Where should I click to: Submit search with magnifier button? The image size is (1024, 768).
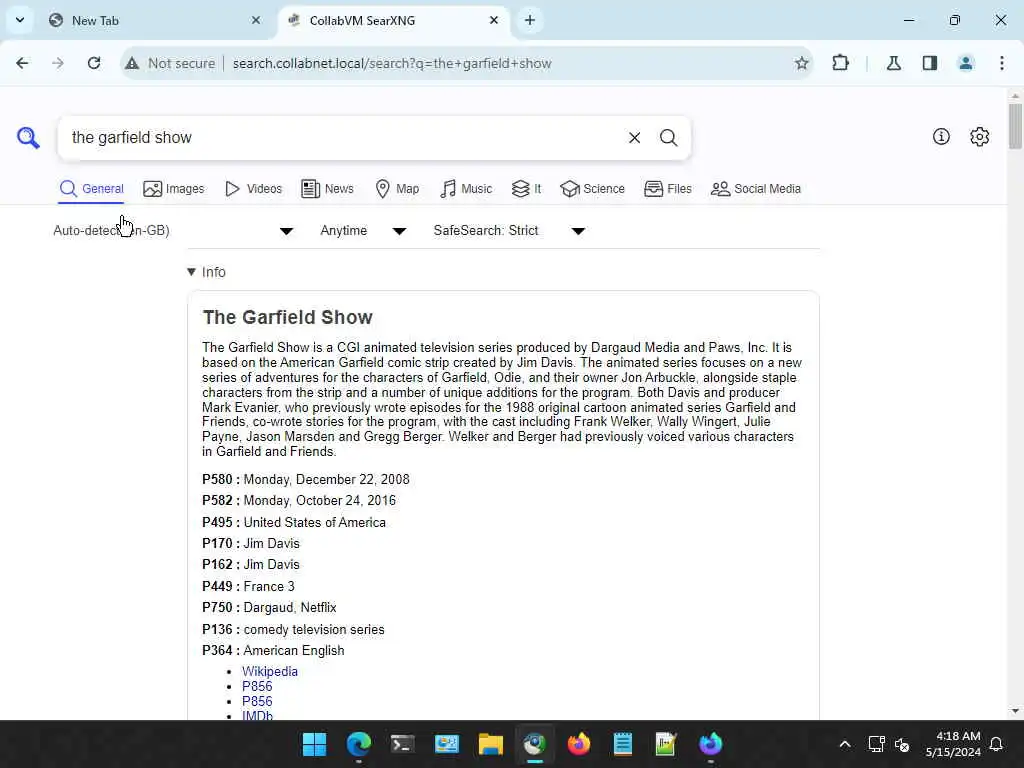coord(668,138)
